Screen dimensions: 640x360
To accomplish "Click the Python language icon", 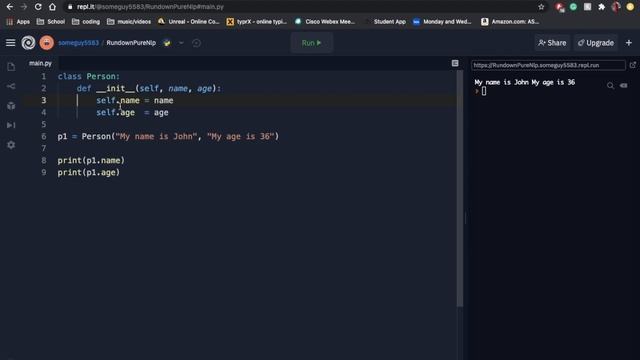I will click(167, 43).
